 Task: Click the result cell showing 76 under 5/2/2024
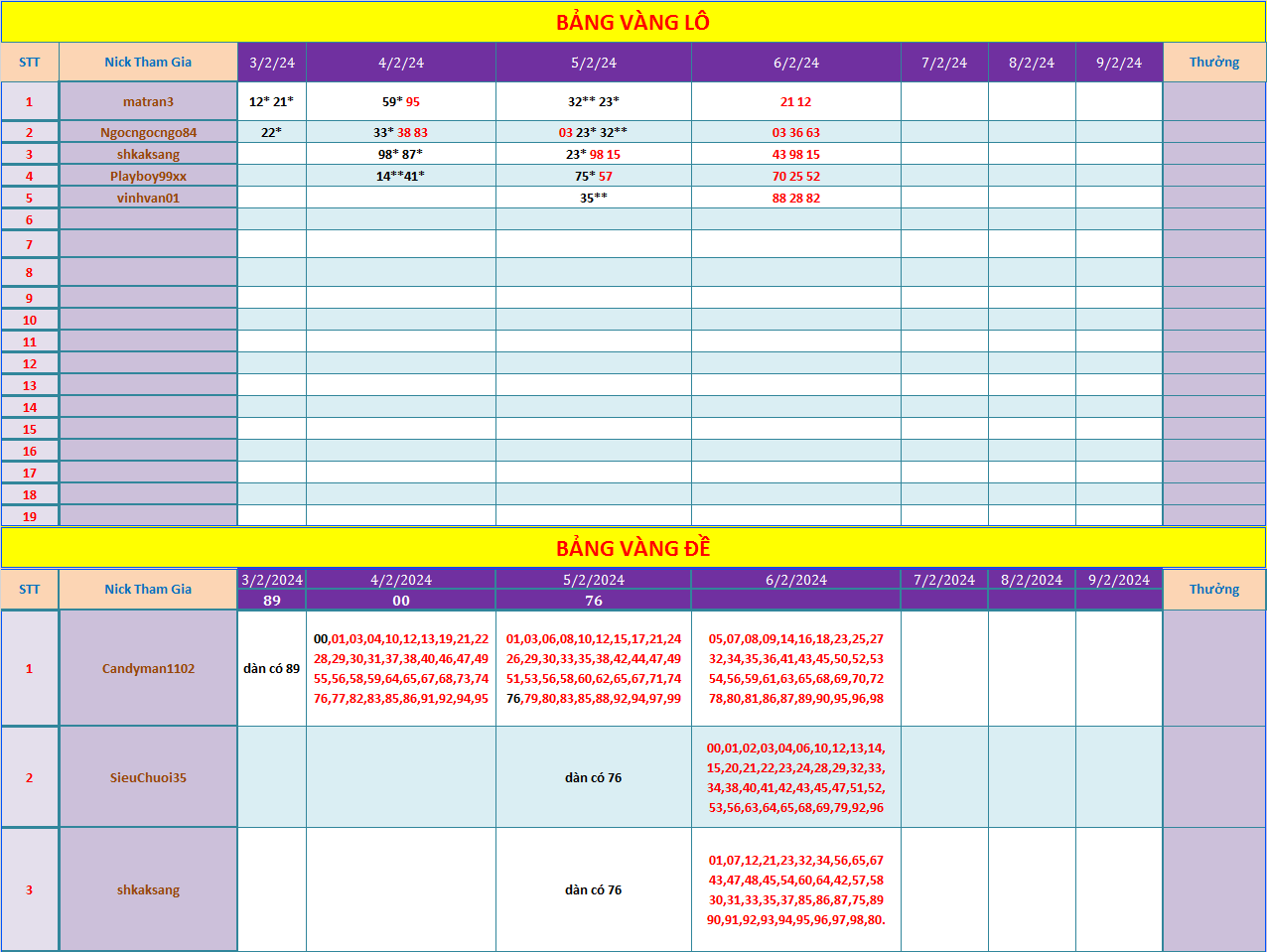pyautogui.click(x=593, y=601)
